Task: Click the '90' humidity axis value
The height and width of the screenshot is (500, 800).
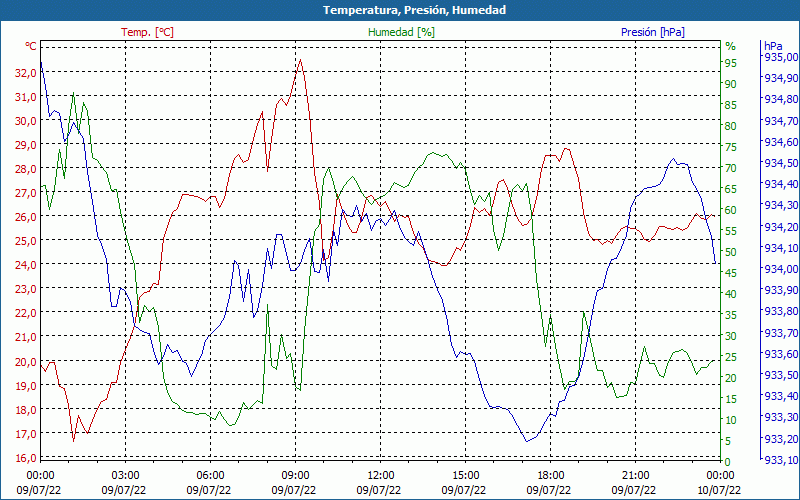Action: pos(731,84)
